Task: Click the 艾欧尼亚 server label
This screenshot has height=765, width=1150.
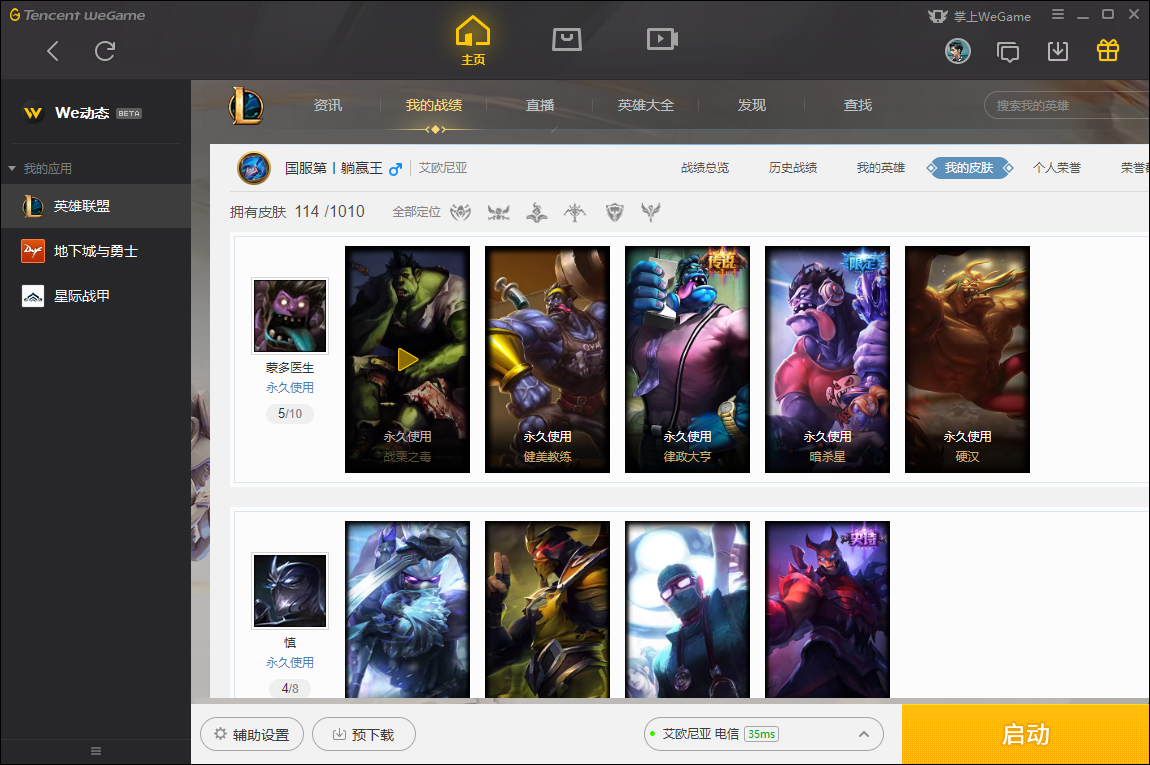Action: (443, 168)
